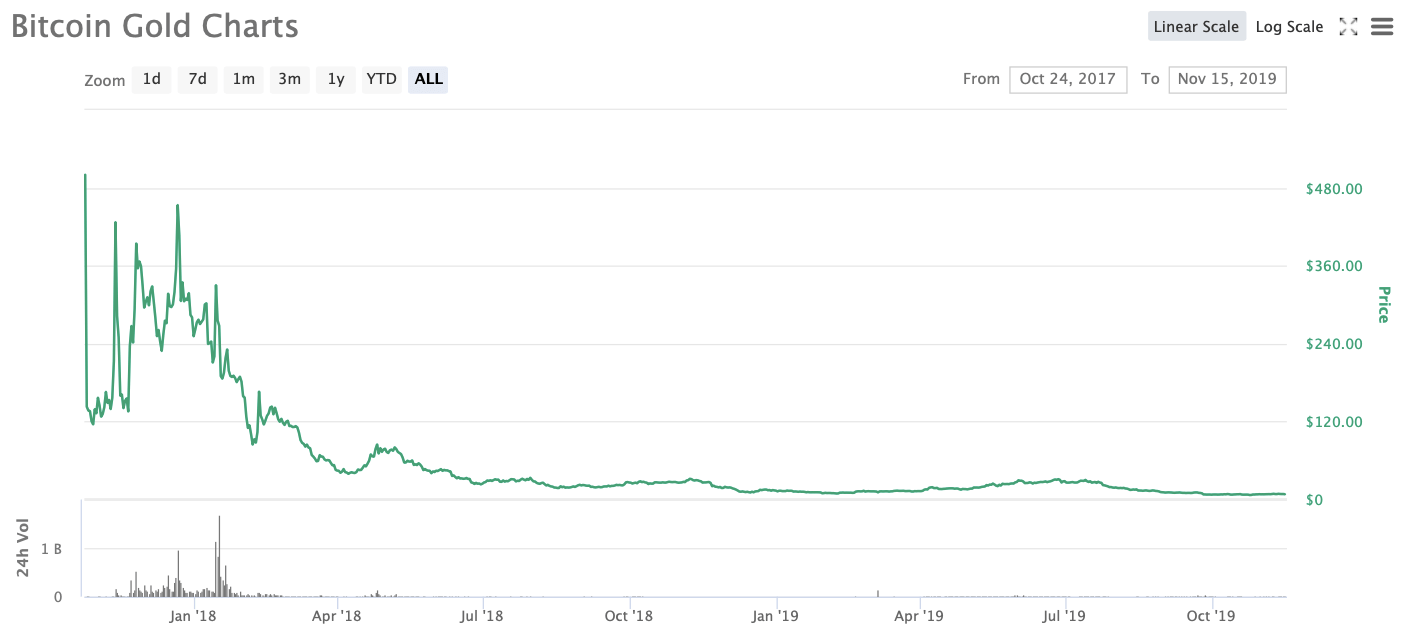Set zoom range to 7d
Viewport: 1407px width, 637px height.
(x=197, y=79)
